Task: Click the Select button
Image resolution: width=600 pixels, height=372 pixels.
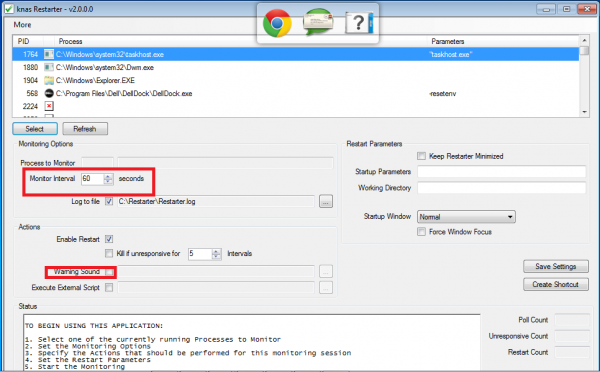Action: (35, 129)
